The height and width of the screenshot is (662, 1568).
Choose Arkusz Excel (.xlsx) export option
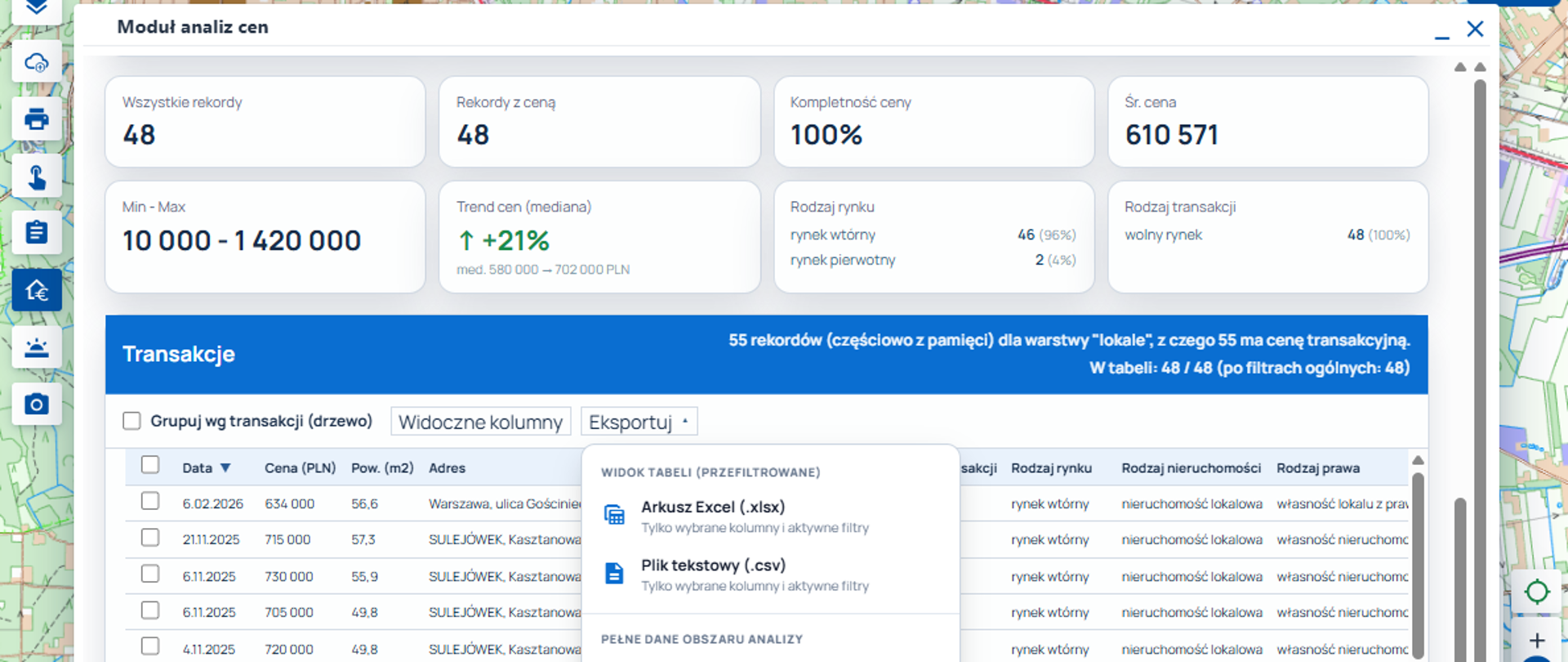coord(770,517)
